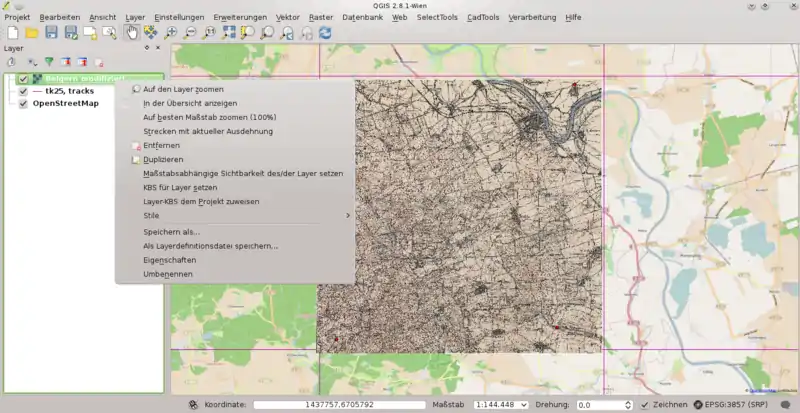Uncheck the OpenStreetMap layer visibility
This screenshot has height=413, width=800.
click(23, 103)
